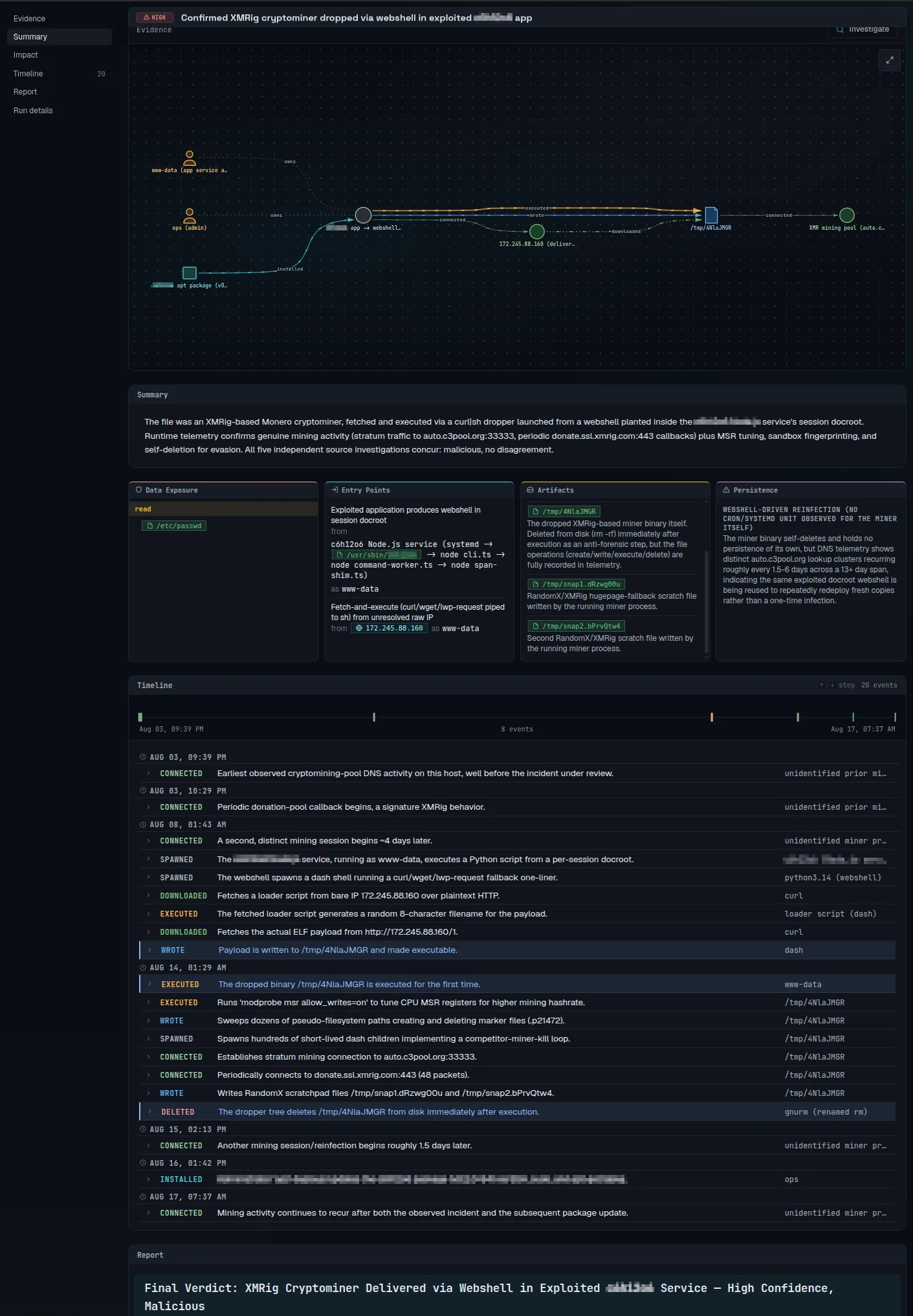
Task: Open the /etc/passwd file chip
Action: pyautogui.click(x=174, y=526)
